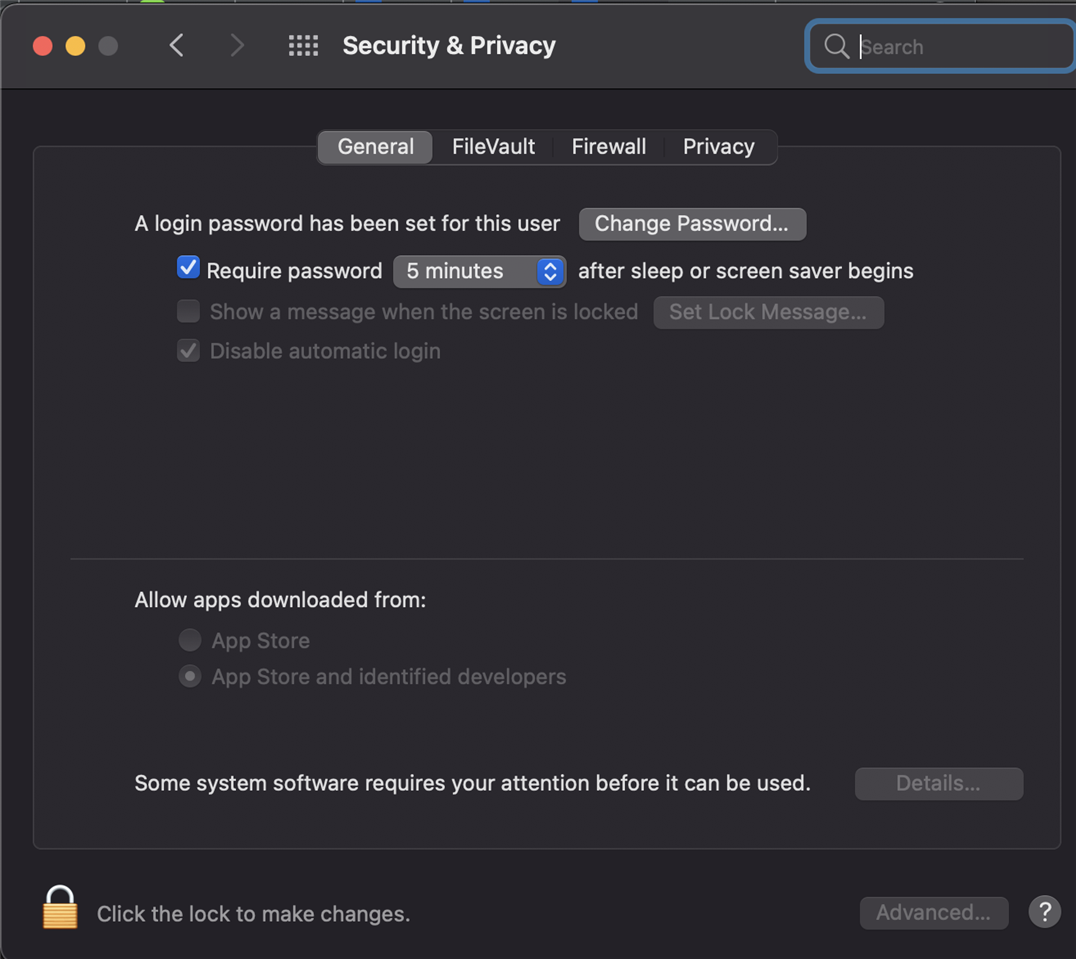Open system software Details... button
This screenshot has height=959, width=1076.
coord(939,783)
